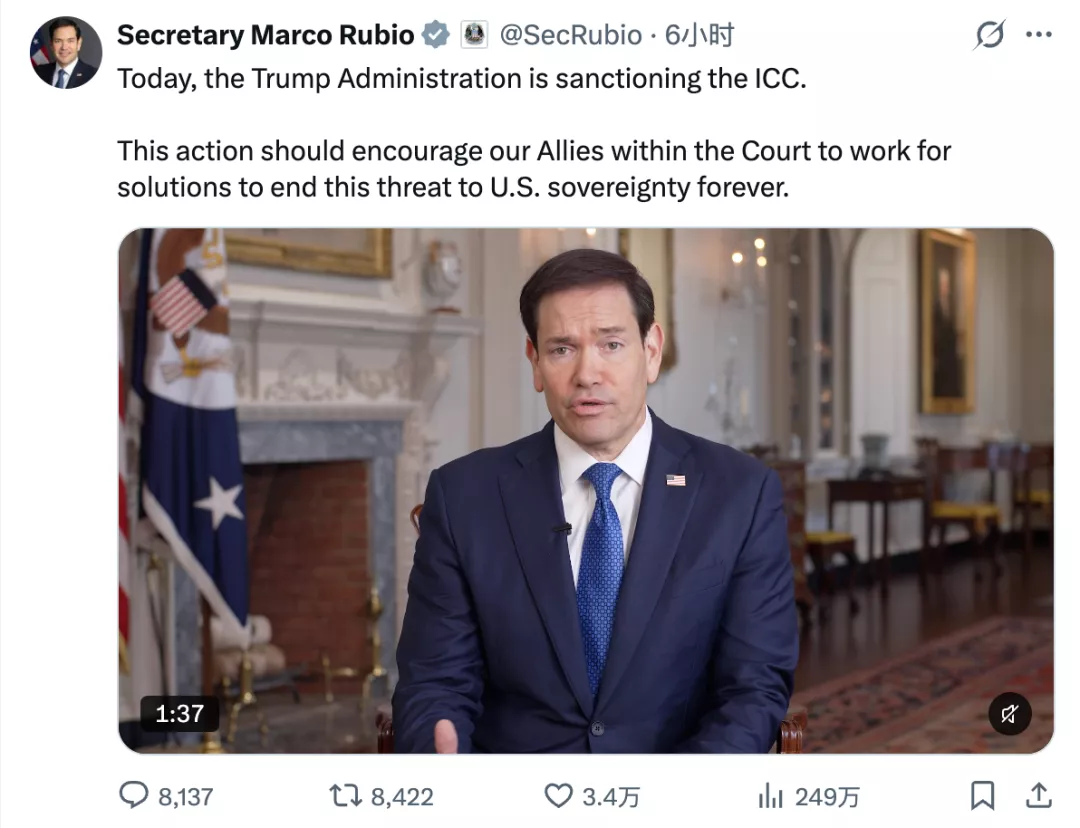The height and width of the screenshot is (828, 1080).
Task: Click the 8,137 reply count
Action: (x=186, y=797)
